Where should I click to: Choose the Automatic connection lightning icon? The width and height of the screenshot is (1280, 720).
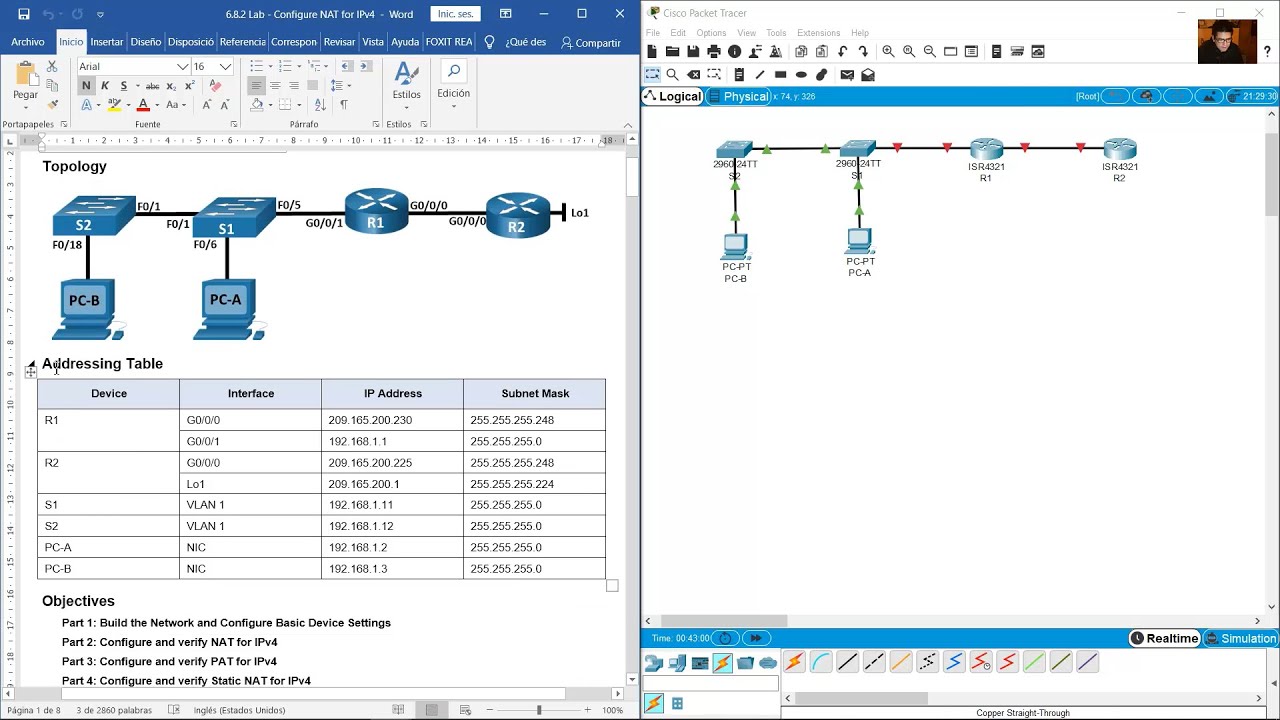click(x=794, y=662)
